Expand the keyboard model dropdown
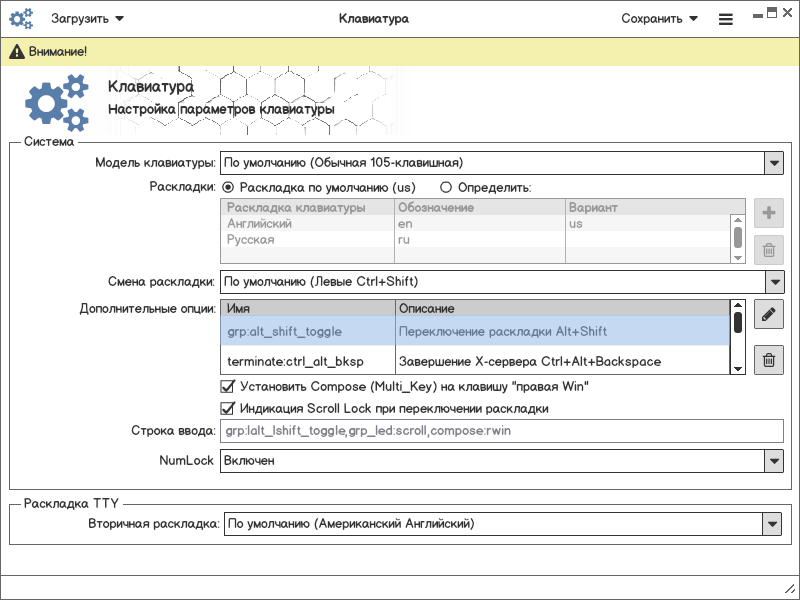This screenshot has height=600, width=800. click(773, 162)
